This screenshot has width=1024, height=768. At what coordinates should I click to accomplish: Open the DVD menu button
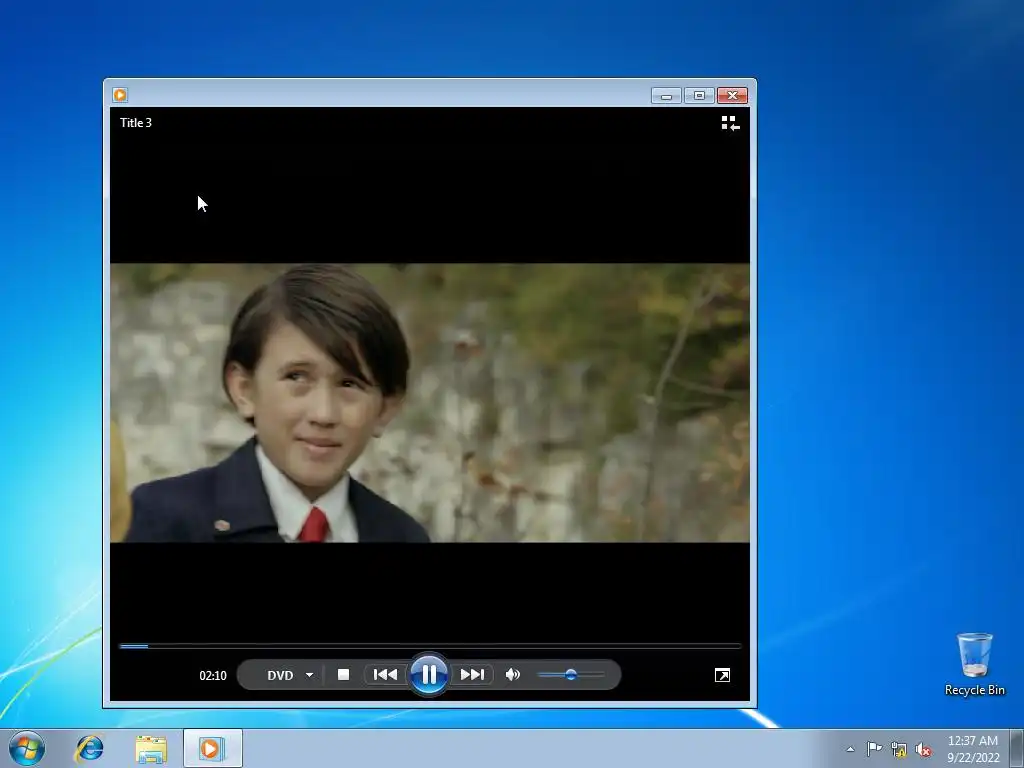[280, 675]
